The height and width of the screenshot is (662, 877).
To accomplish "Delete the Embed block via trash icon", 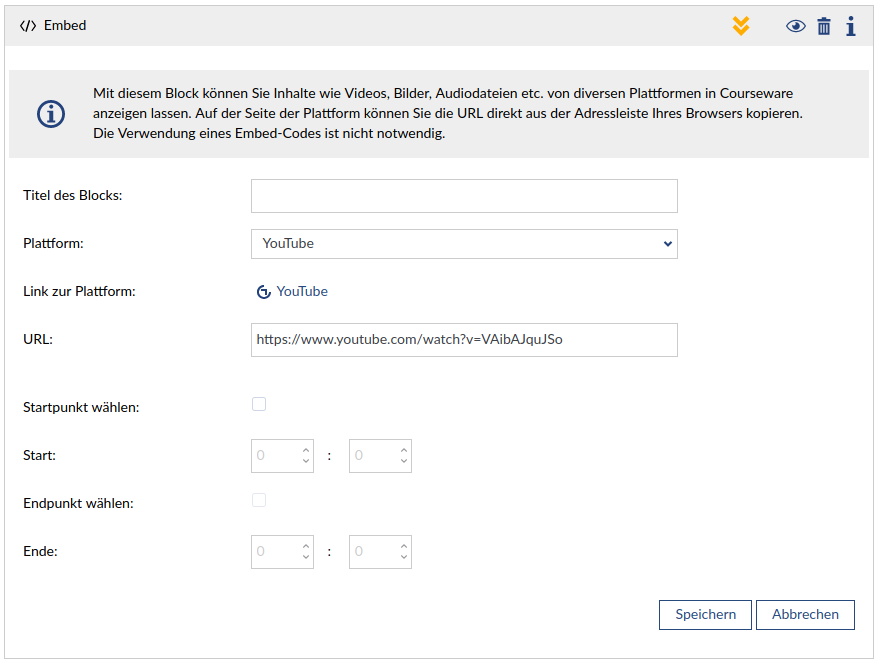I will [x=824, y=26].
